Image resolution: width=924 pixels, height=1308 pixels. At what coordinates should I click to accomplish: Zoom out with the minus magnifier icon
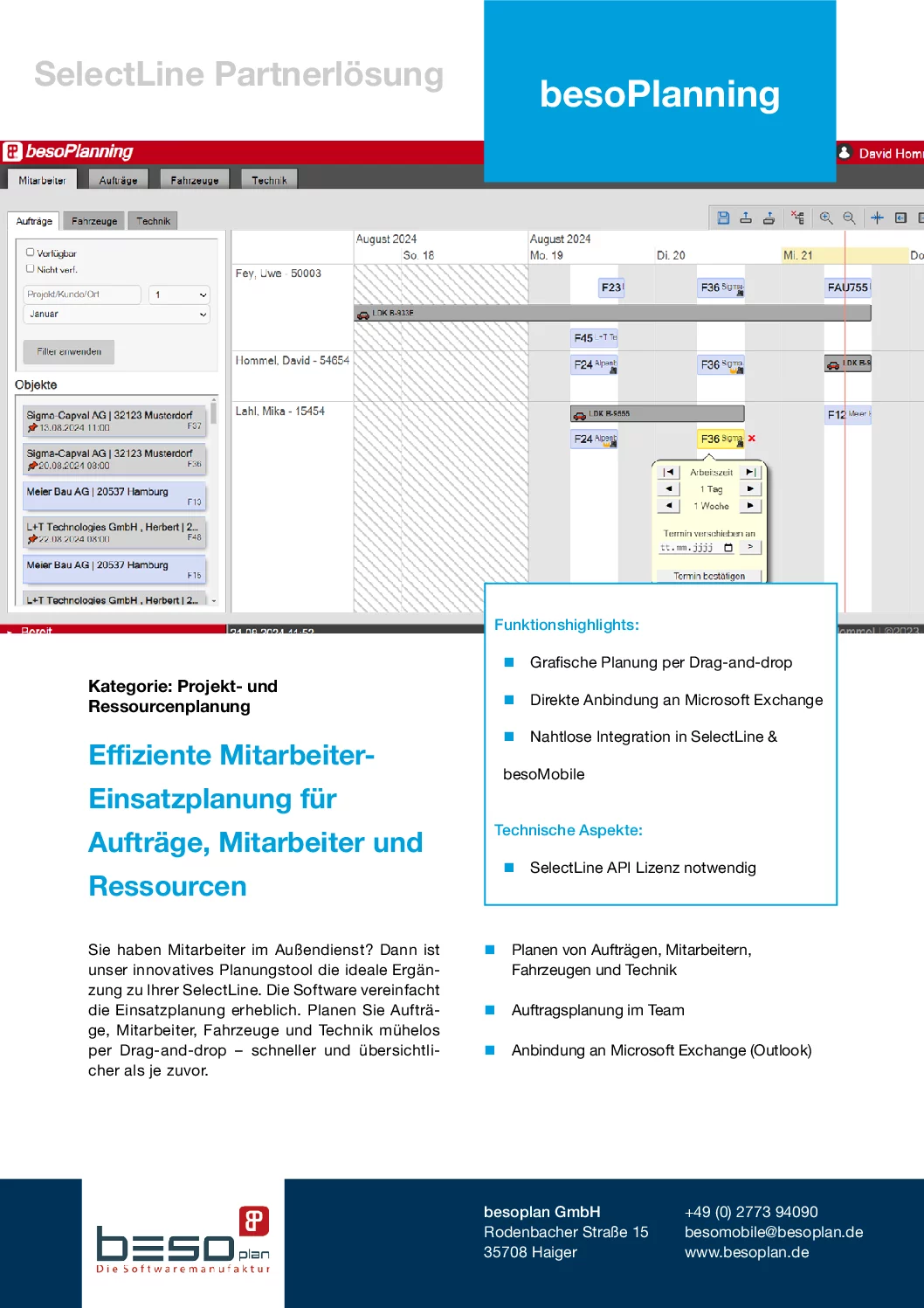coord(849,218)
